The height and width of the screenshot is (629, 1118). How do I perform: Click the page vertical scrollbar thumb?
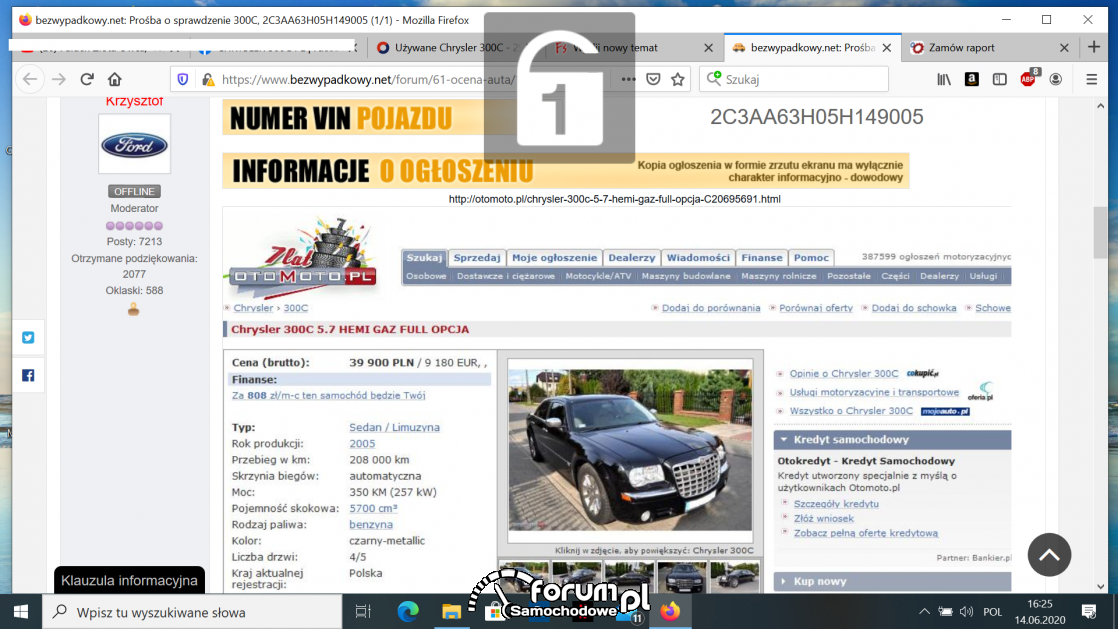1100,232
